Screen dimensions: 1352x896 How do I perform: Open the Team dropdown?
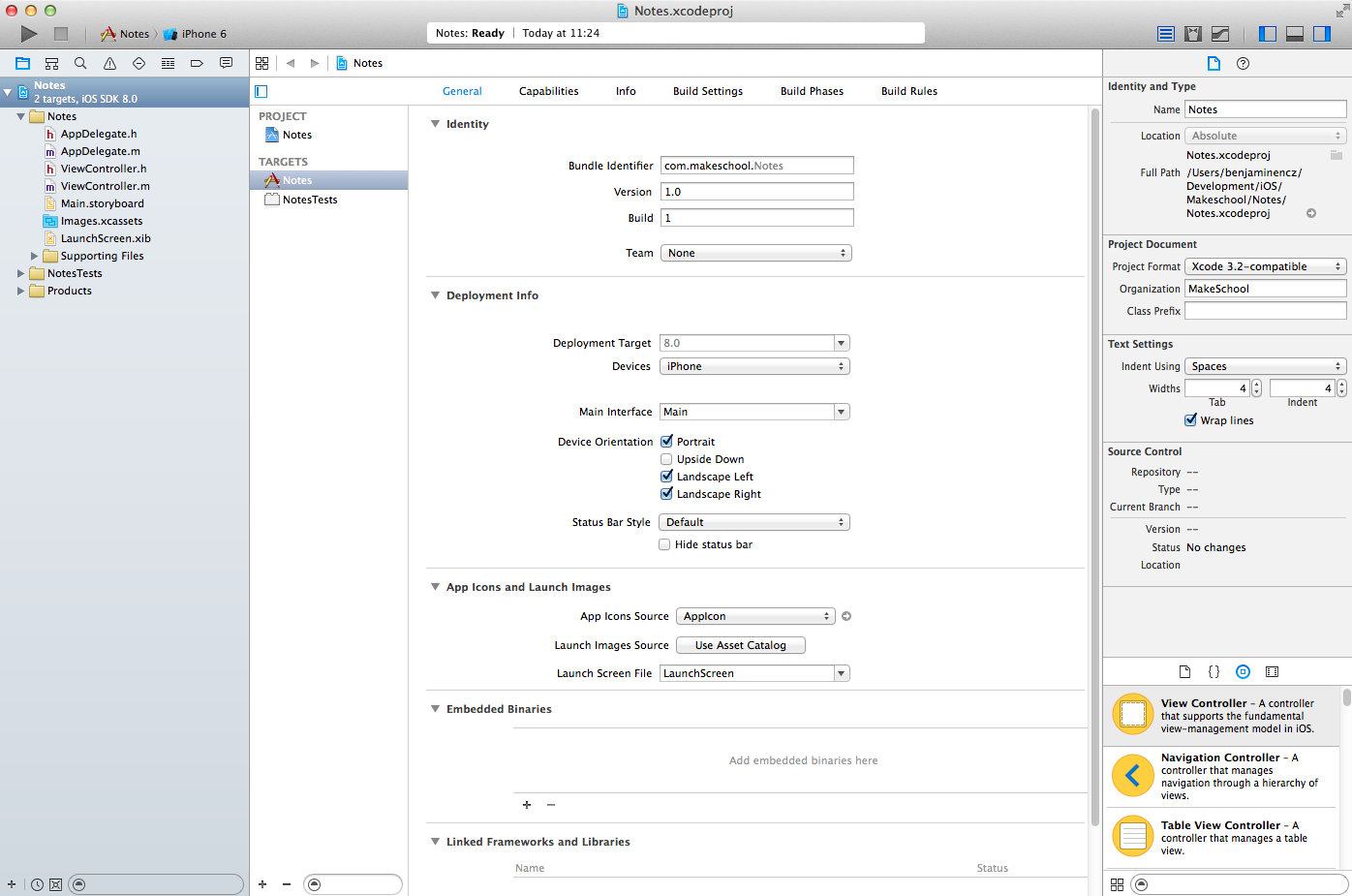tap(755, 253)
